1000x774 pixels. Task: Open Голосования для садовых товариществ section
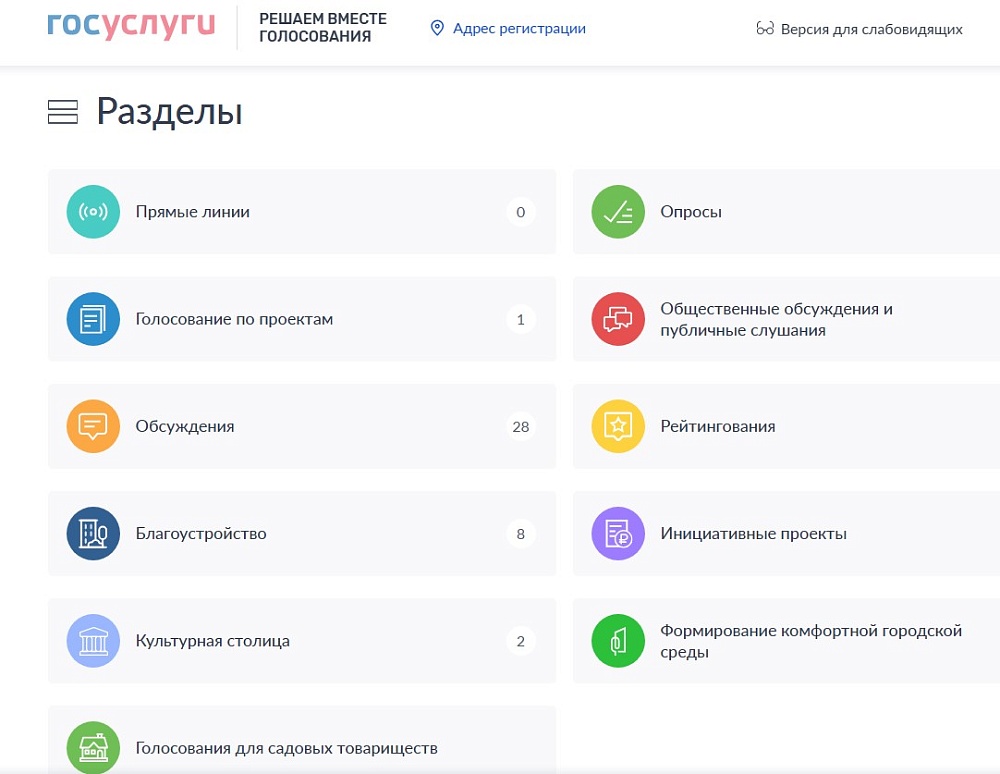click(287, 747)
